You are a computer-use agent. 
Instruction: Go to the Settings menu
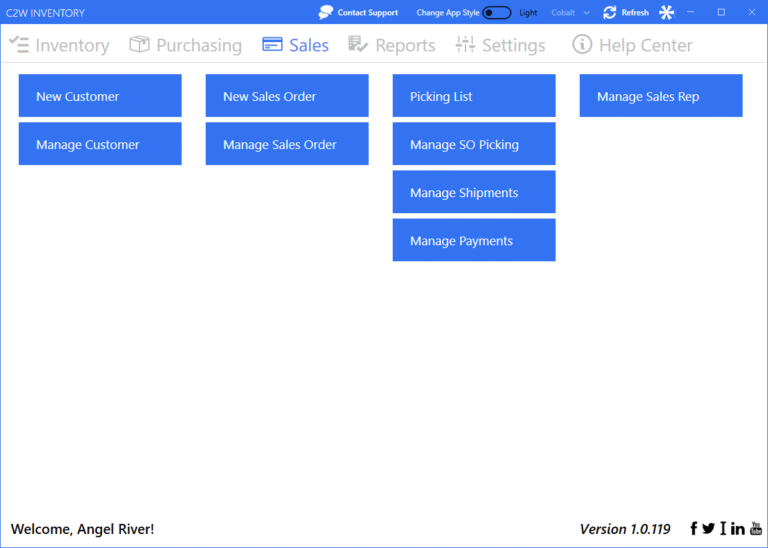(500, 45)
